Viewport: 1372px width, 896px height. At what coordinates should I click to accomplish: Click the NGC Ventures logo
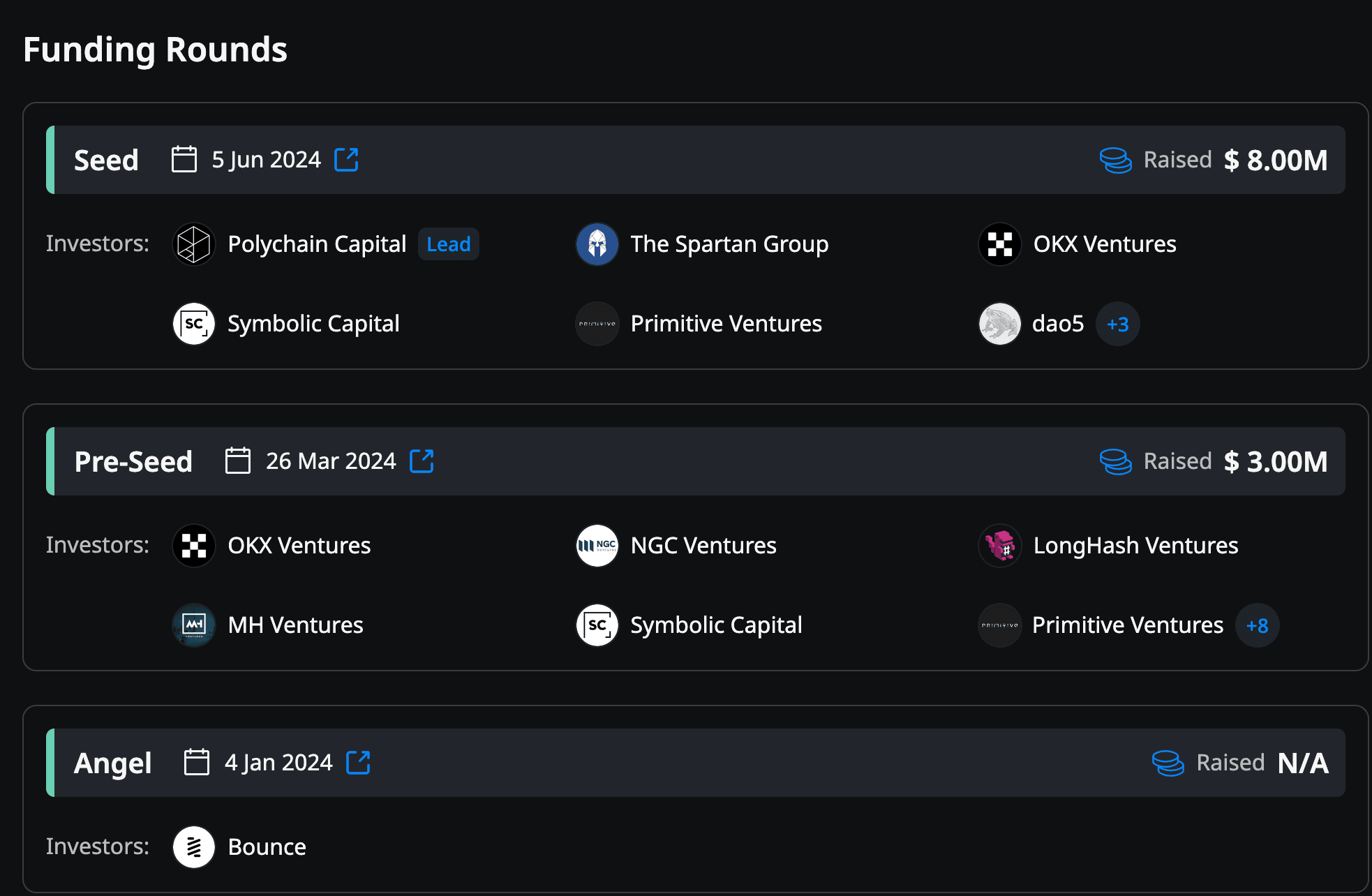[x=597, y=546]
